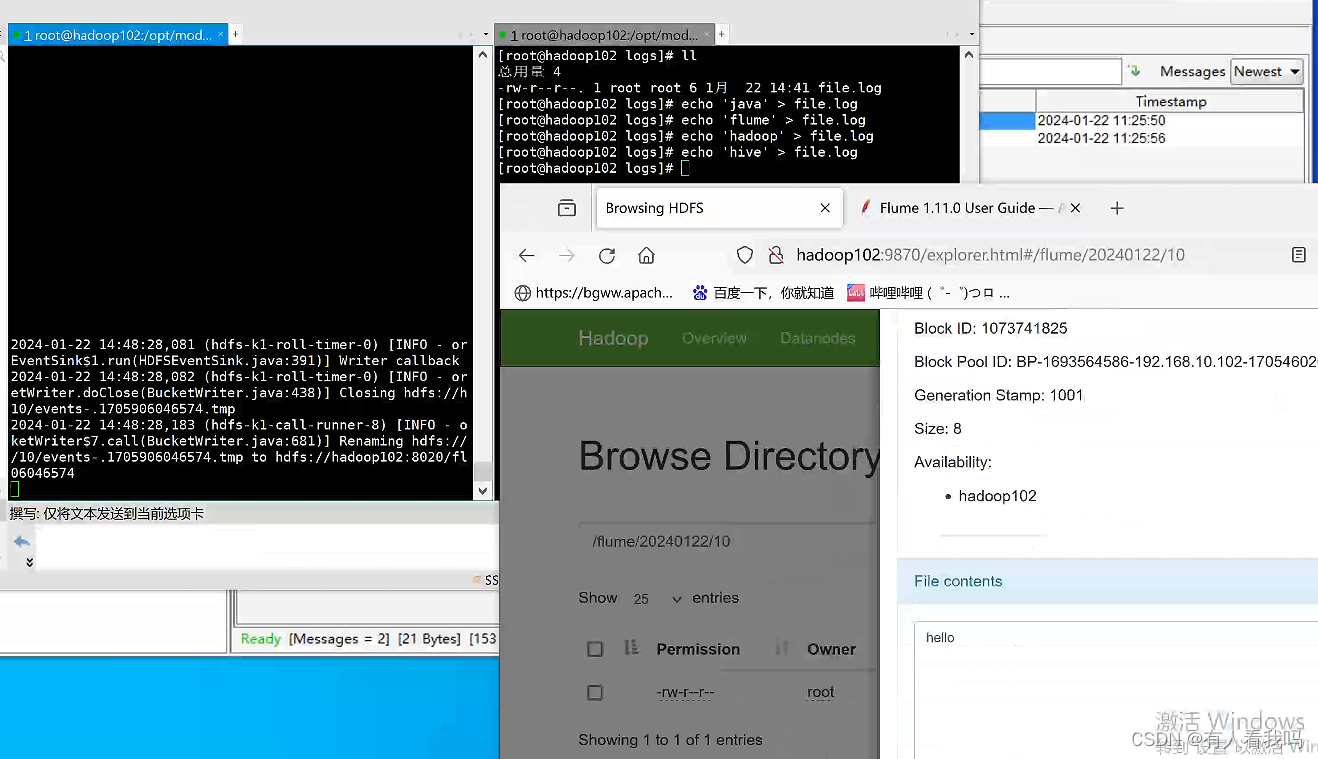Screen dimensions: 1318x759
Task: Click the file contents box showing hello
Action: (1116, 690)
